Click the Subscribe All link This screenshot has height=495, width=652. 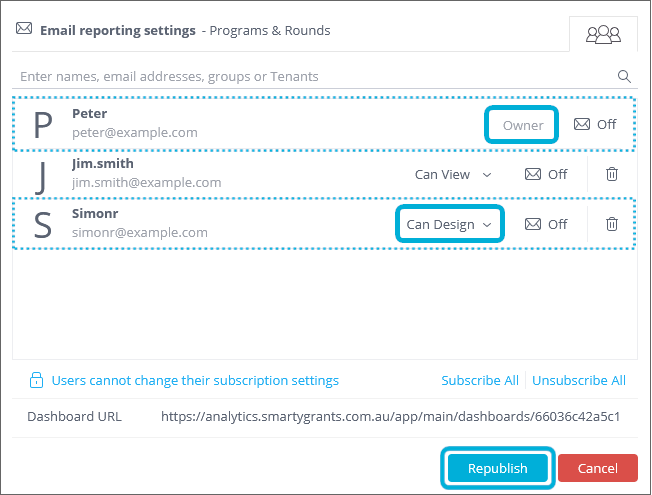480,380
